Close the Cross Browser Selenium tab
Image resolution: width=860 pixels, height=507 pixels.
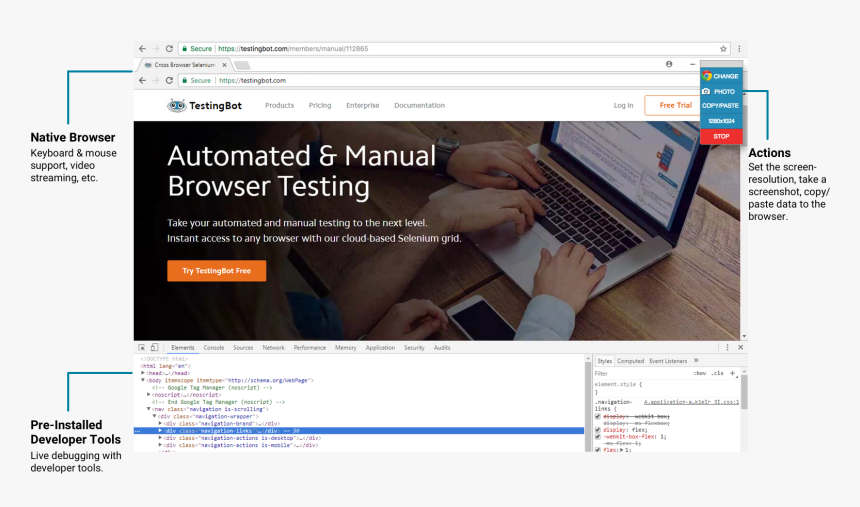tap(224, 65)
